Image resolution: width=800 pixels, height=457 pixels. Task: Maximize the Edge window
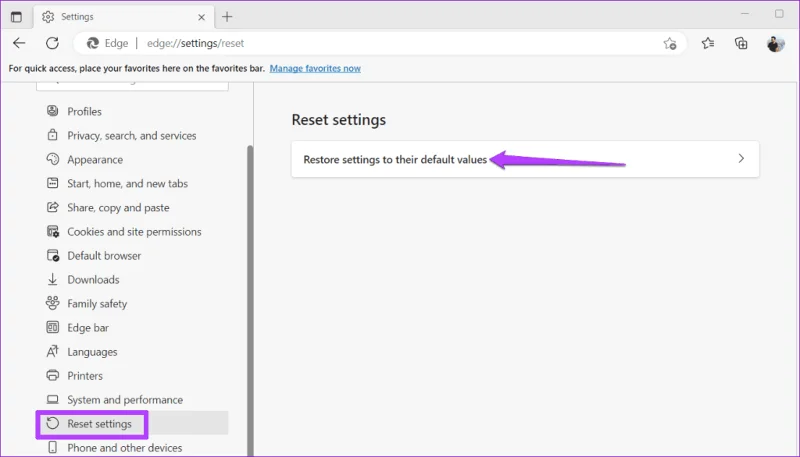pos(779,14)
